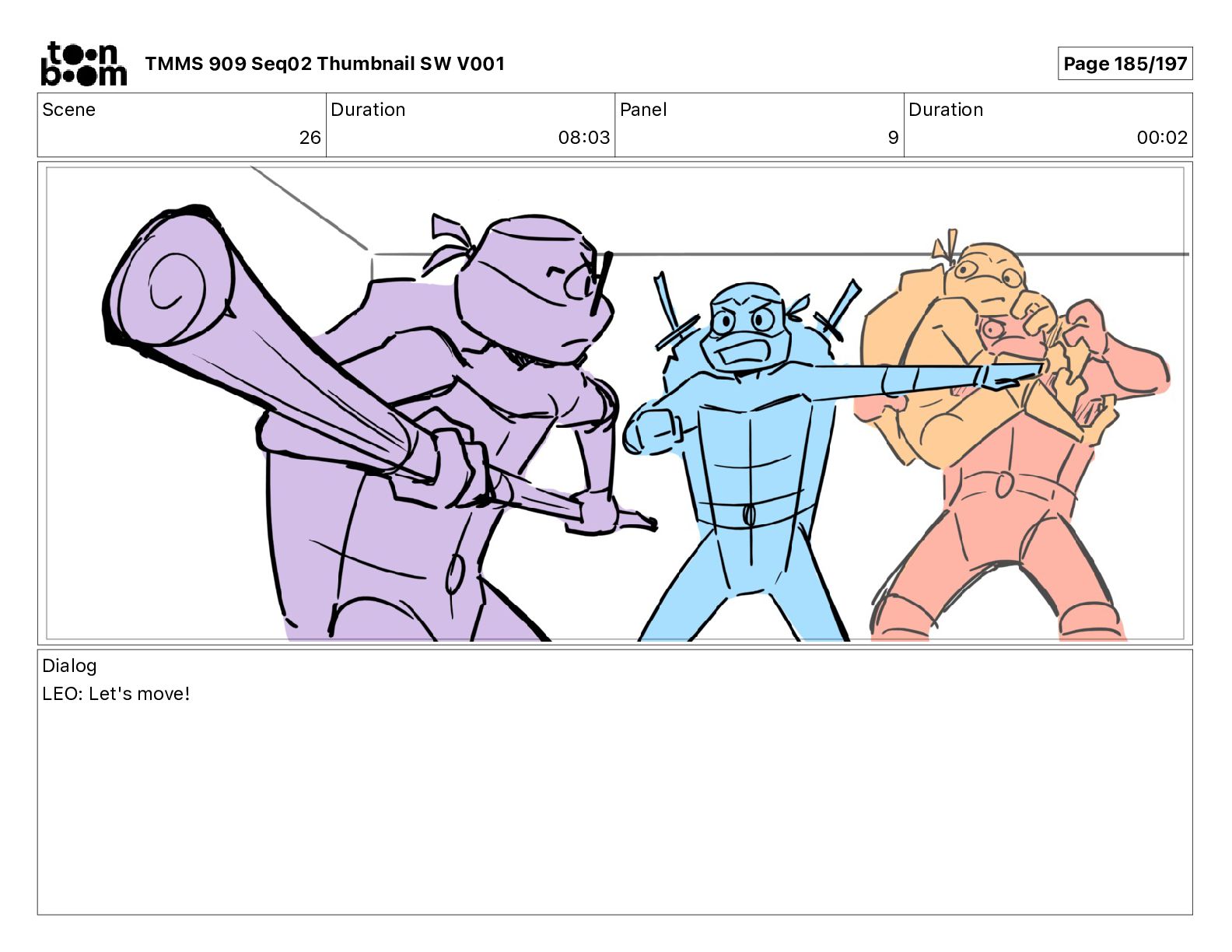Select the title 'TMMS 909 Seq02 Thumbnail SW V001'

[x=324, y=64]
